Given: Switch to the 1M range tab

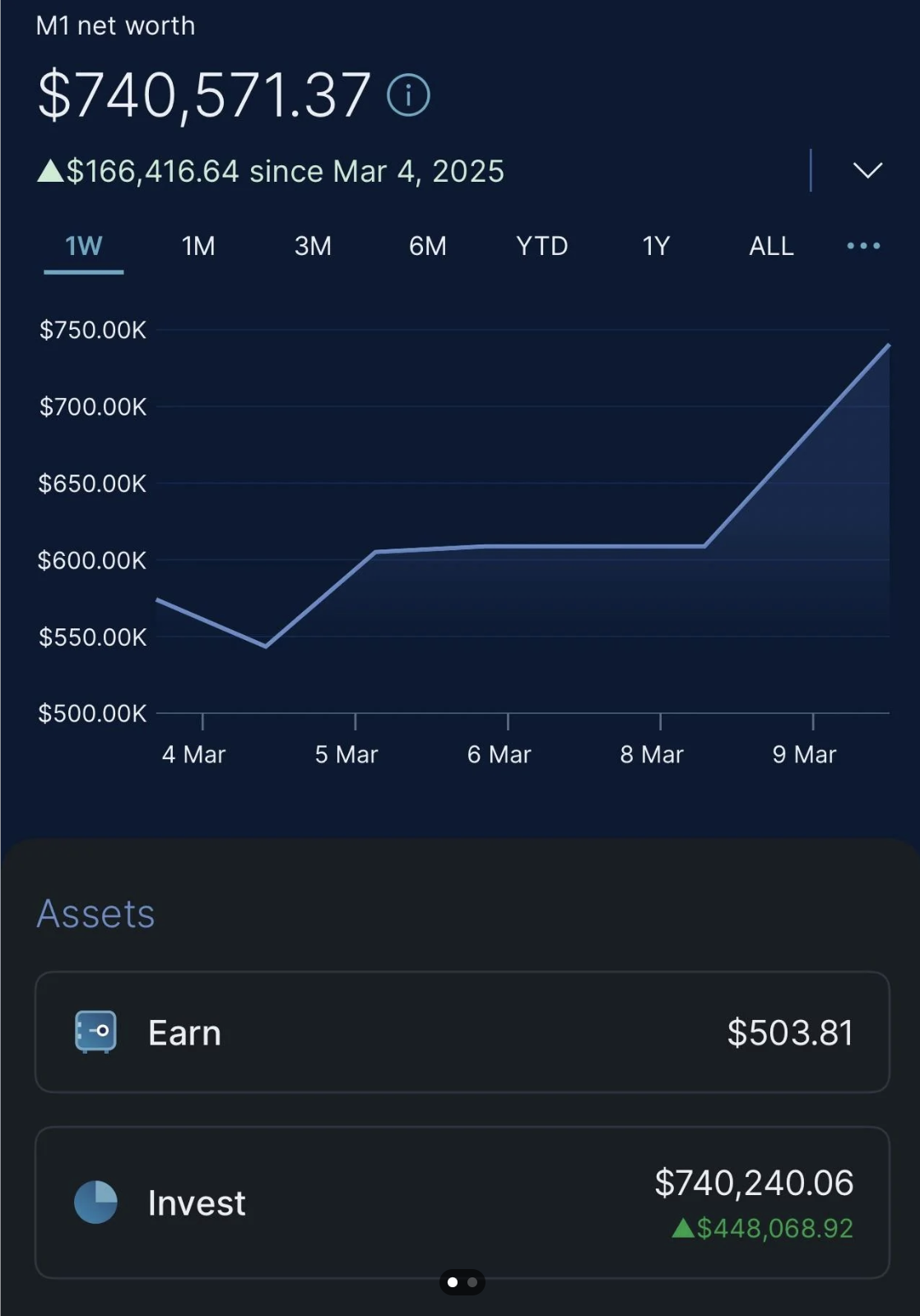Looking at the screenshot, I should [198, 246].
